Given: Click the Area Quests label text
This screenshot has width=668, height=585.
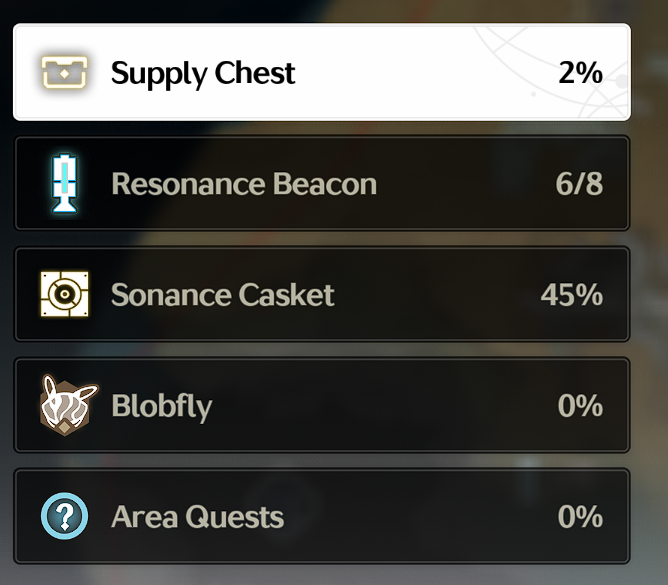Looking at the screenshot, I should pyautogui.click(x=197, y=517).
